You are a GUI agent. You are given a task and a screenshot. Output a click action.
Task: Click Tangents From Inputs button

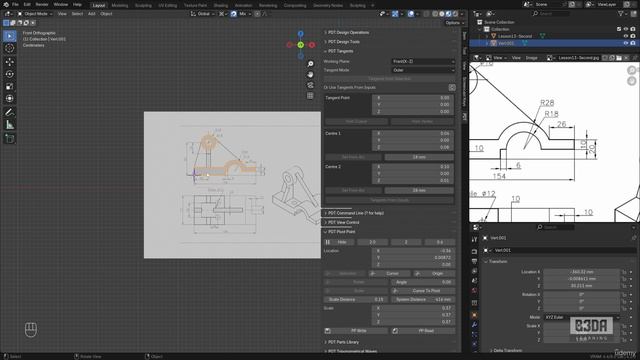389,200
